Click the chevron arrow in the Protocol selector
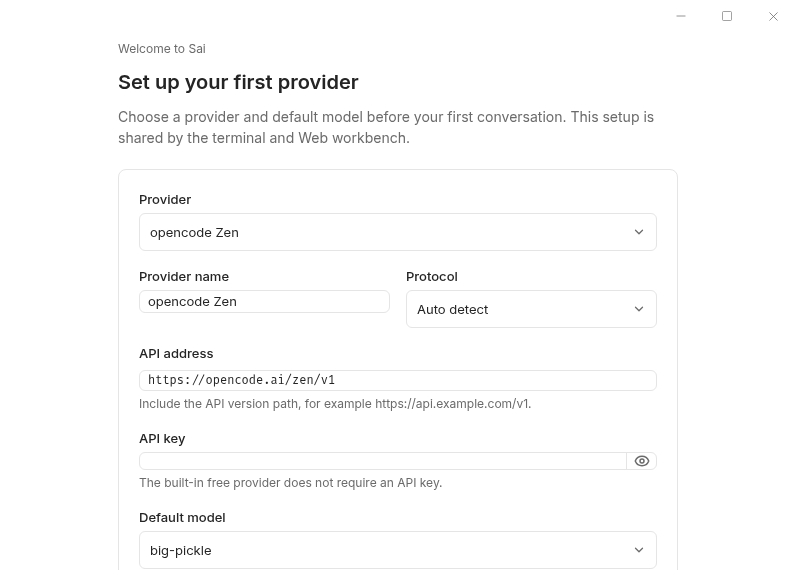 (639, 309)
